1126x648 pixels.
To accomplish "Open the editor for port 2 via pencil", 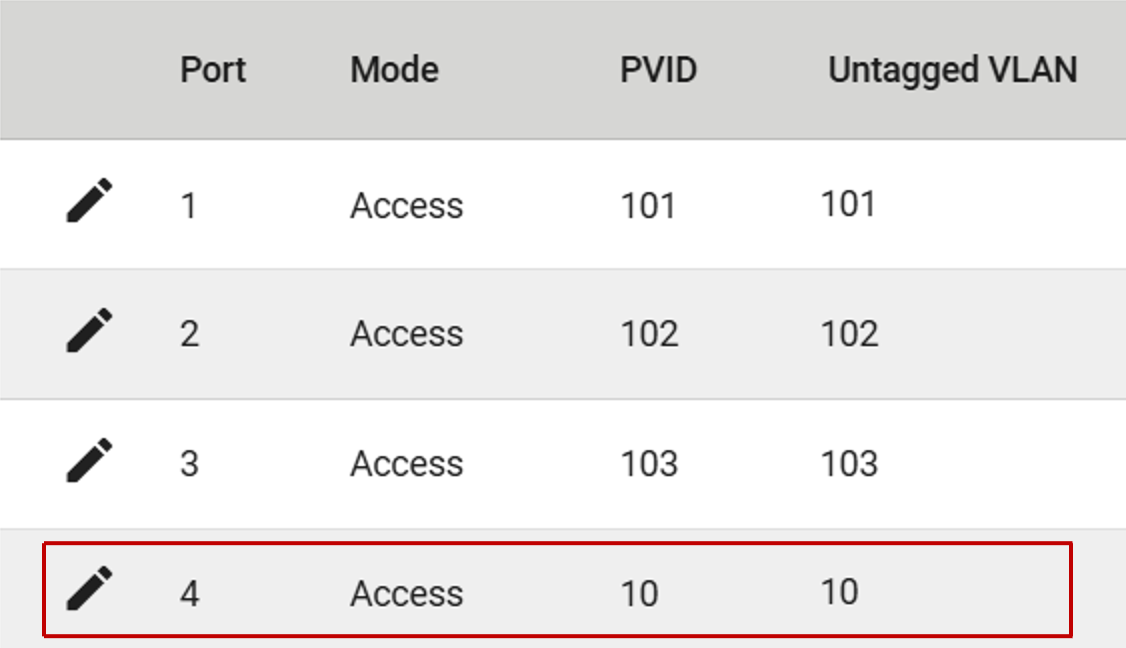I will coord(89,331).
